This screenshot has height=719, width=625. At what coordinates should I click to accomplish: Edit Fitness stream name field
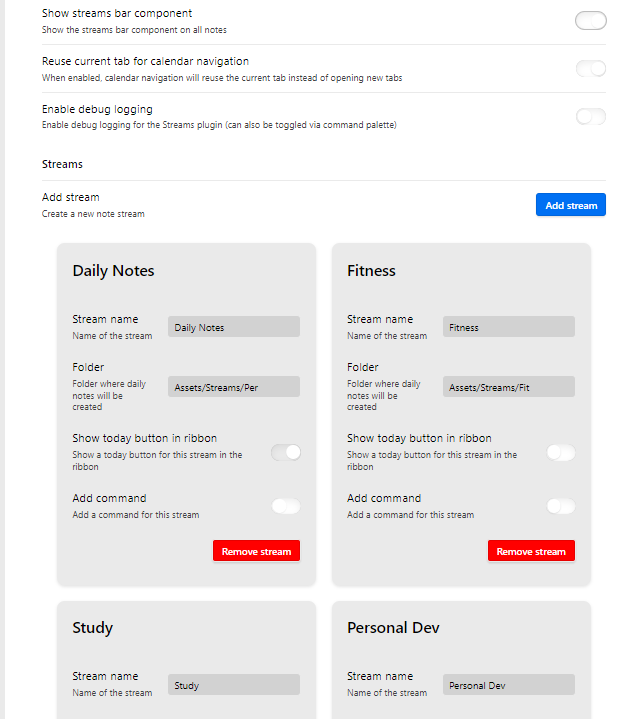coord(509,327)
